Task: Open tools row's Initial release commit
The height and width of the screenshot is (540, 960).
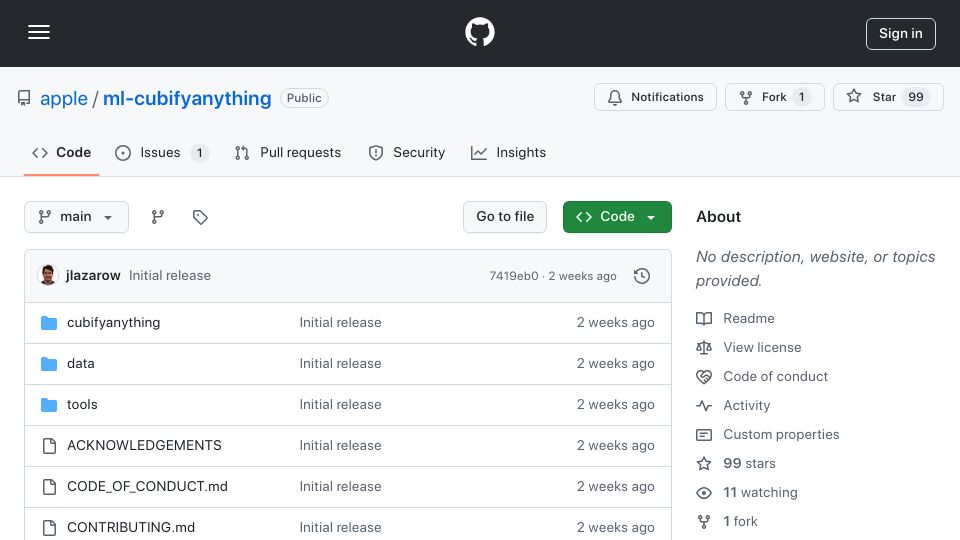Action: 340,405
